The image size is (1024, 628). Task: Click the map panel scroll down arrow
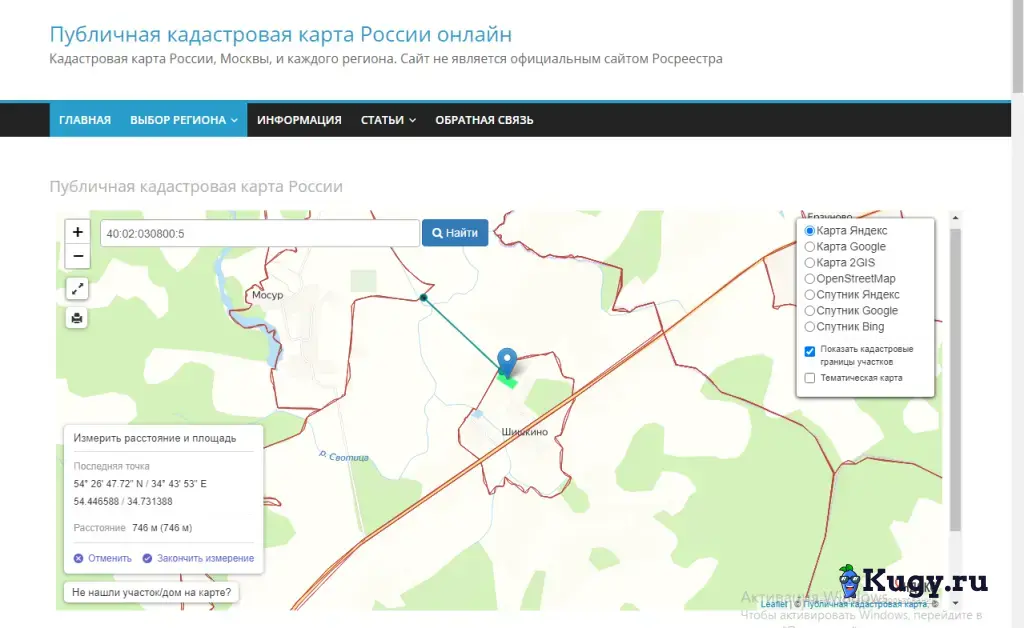coord(955,604)
